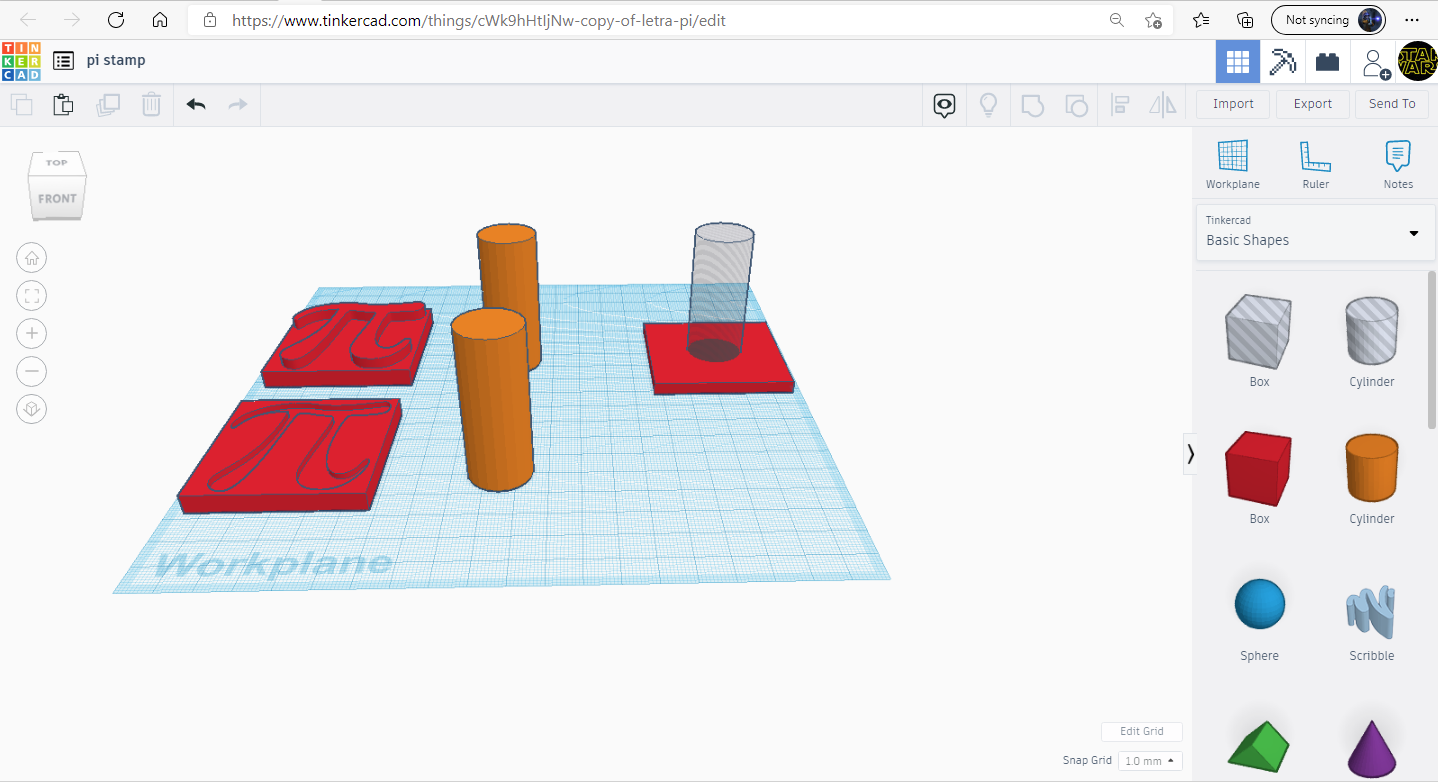The width and height of the screenshot is (1438, 782).
Task: Open the browser Collections icon
Action: coord(1245,20)
